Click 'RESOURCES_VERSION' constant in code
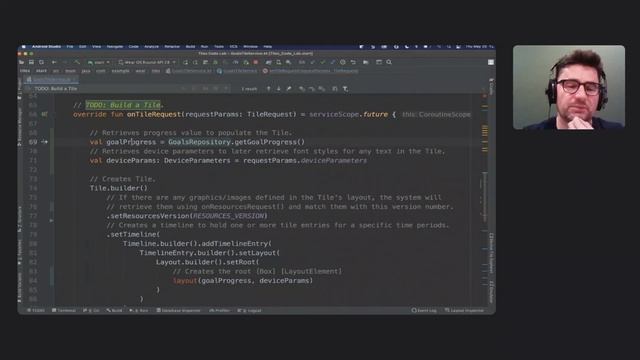This screenshot has width=640, height=360. 229,216
